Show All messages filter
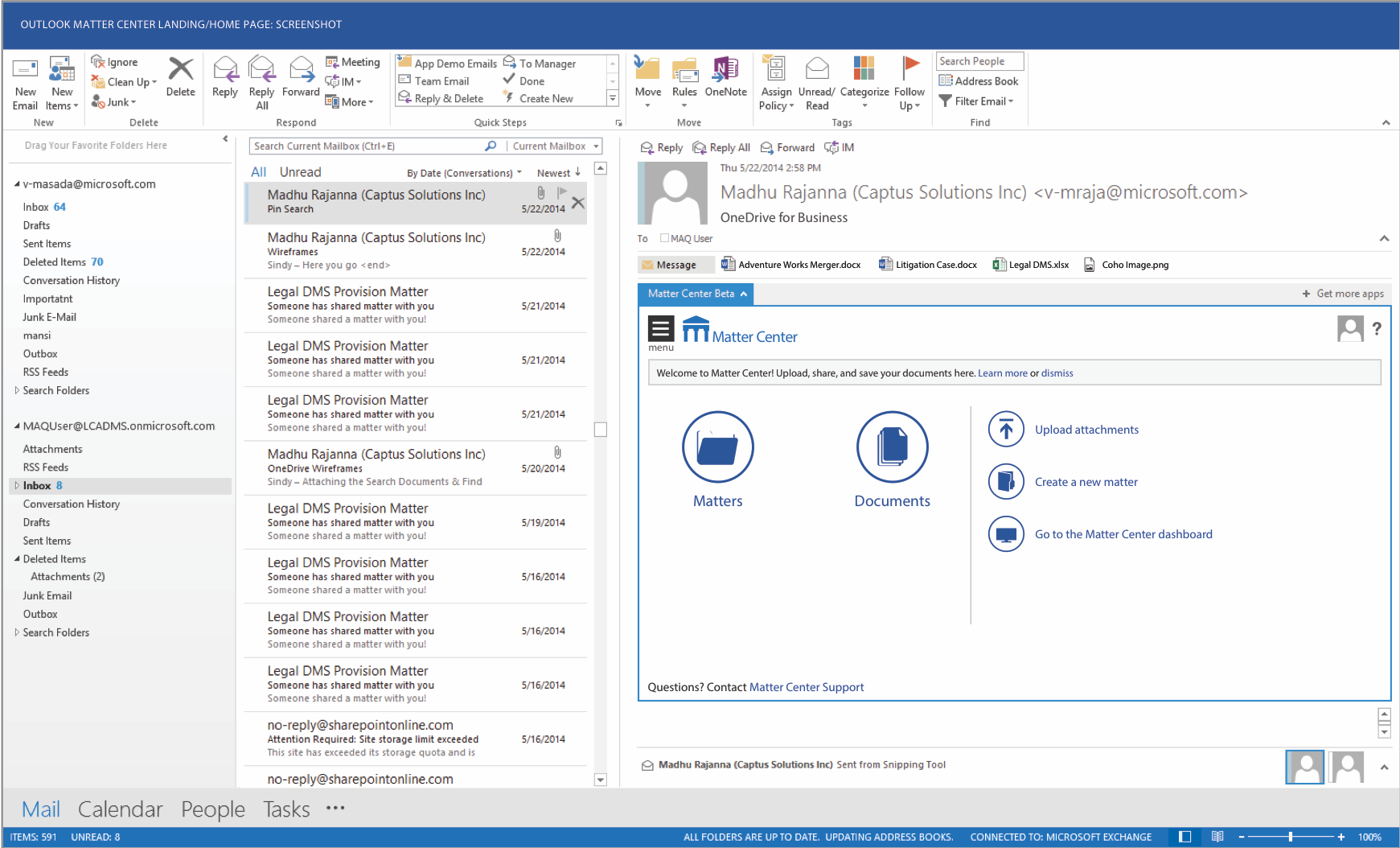The height and width of the screenshot is (848, 1400). tap(258, 172)
